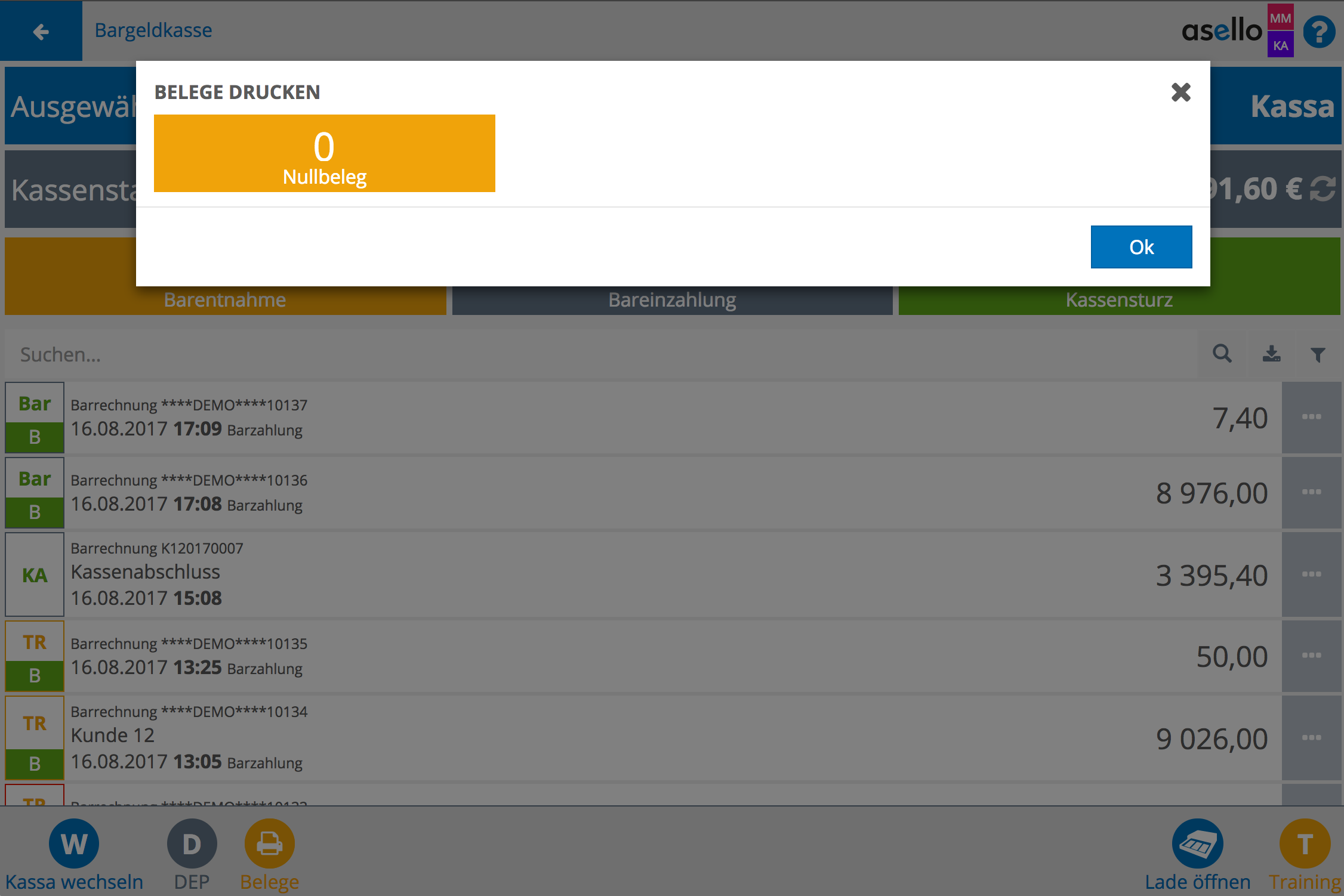1344x896 pixels.
Task: Click the Lade öffnen drawer icon
Action: pos(1197,844)
